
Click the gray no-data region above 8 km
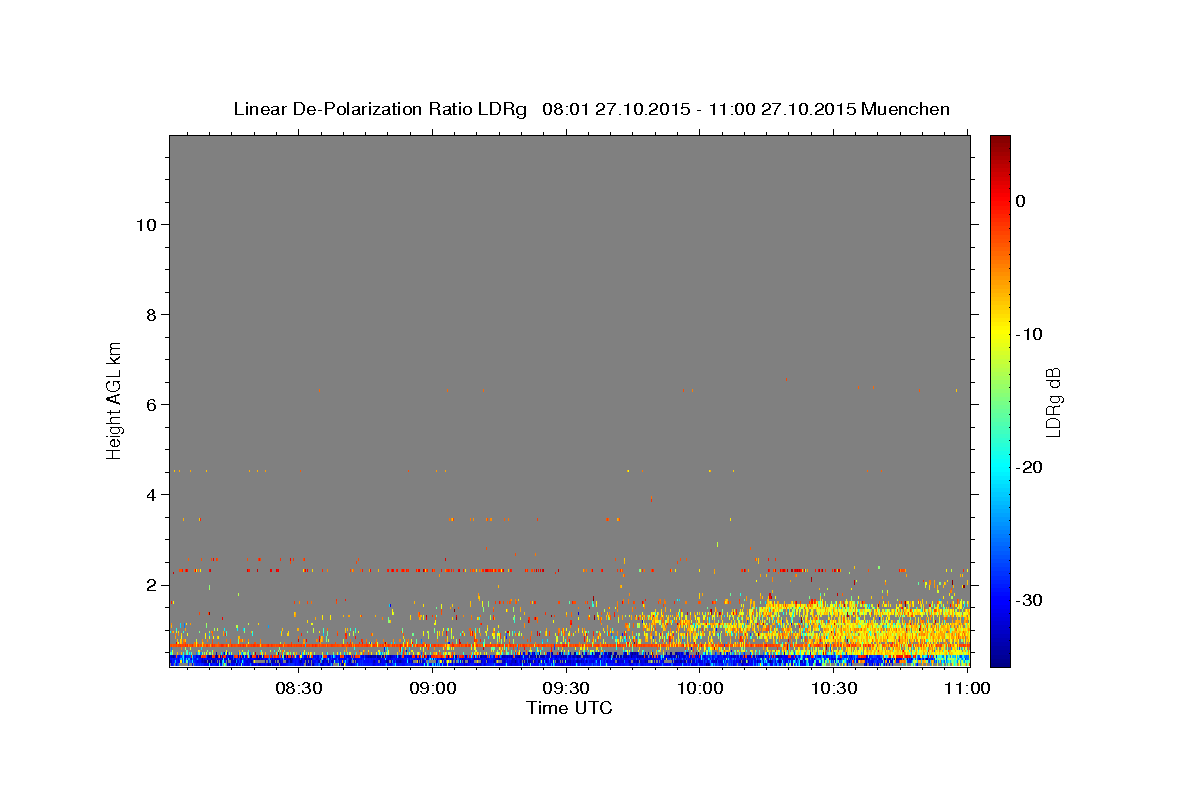[569, 225]
